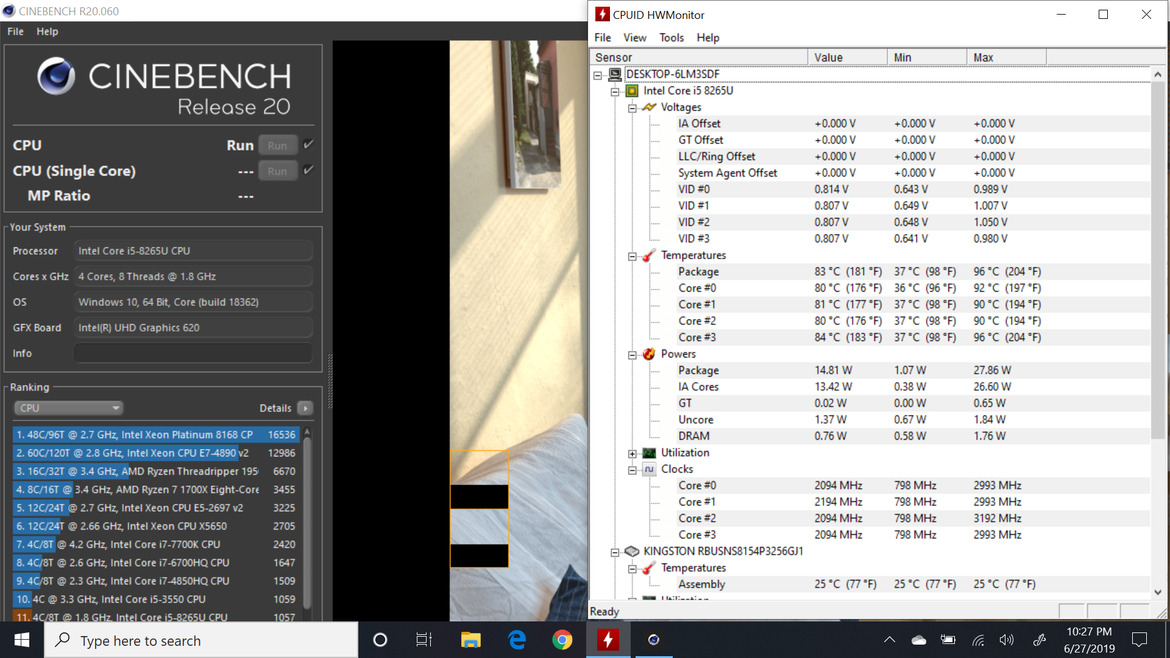
Task: Check battery status in the tray
Action: pos(948,640)
